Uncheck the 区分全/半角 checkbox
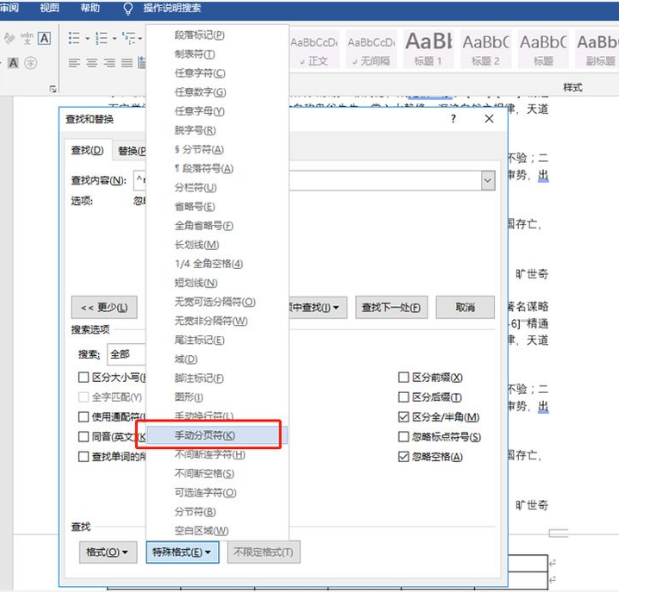647x592 pixels. click(404, 417)
